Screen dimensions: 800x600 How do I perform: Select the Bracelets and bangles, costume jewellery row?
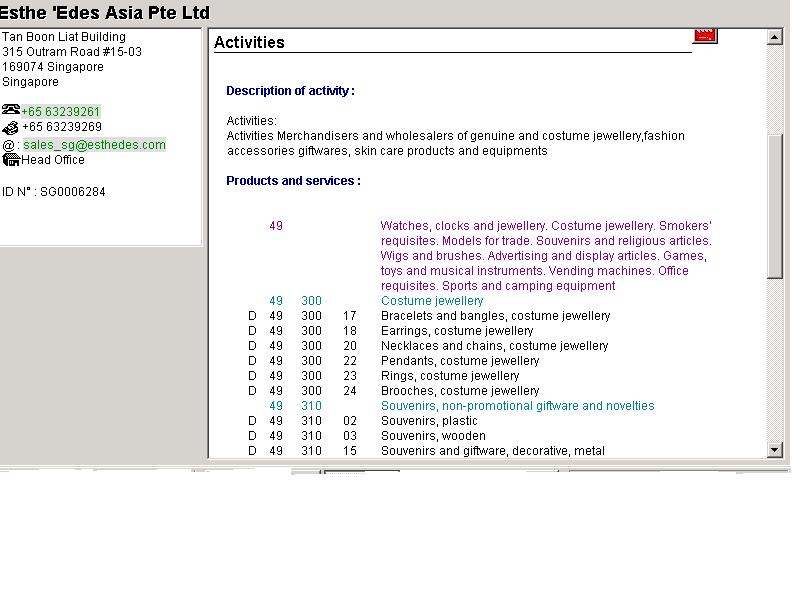click(x=495, y=316)
